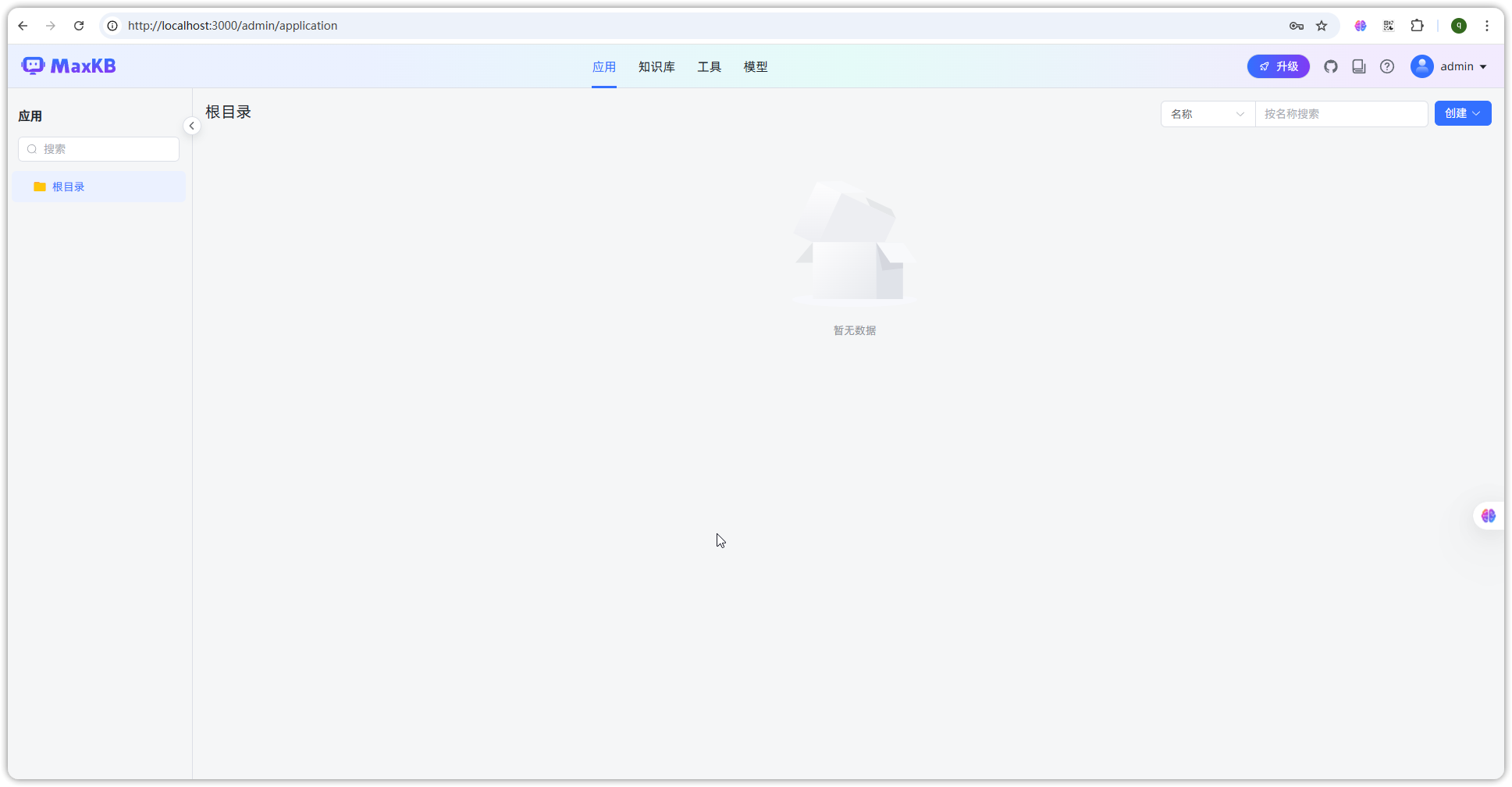Click the screen/monitor icon in header
This screenshot has height=787, width=1512.
point(1359,66)
